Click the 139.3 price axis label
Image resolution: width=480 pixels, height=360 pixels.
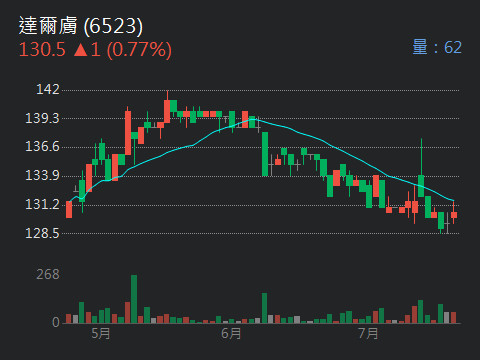pyautogui.click(x=42, y=118)
